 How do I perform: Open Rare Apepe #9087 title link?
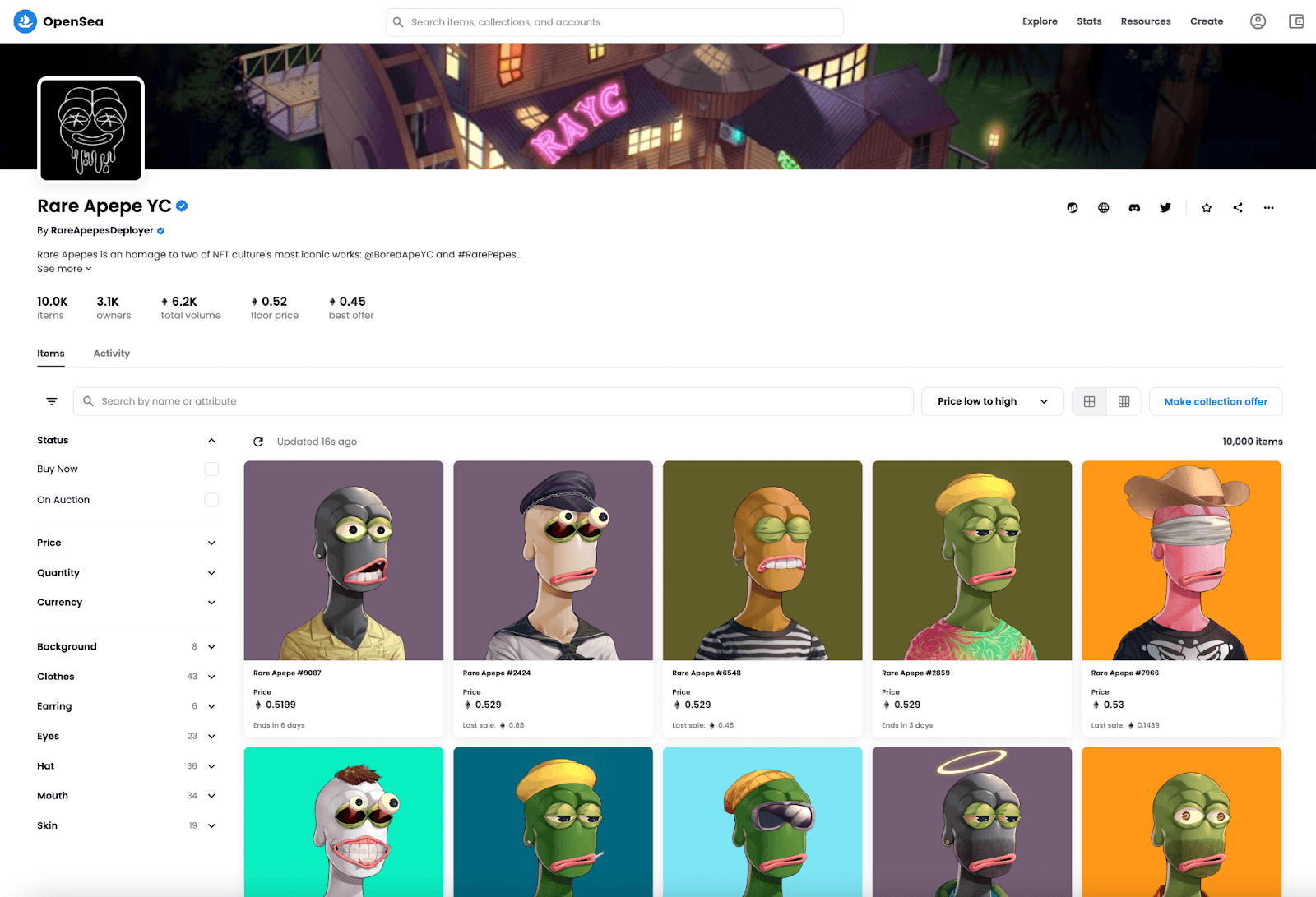[287, 673]
